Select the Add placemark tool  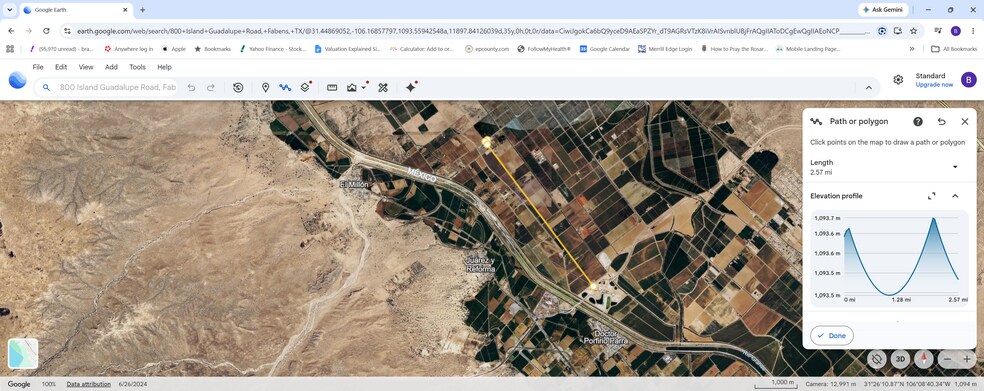click(265, 88)
